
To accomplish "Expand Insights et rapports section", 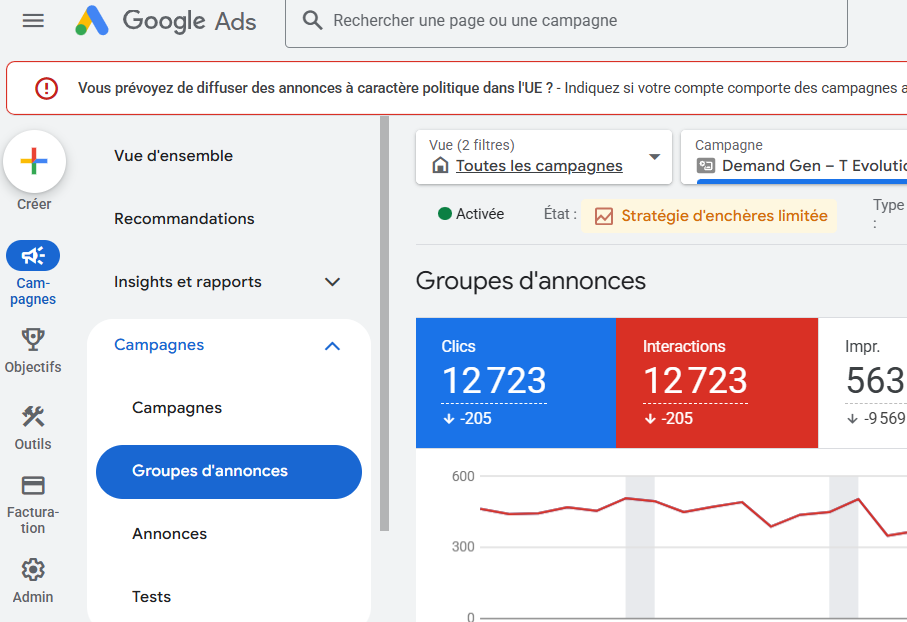I will pos(333,282).
